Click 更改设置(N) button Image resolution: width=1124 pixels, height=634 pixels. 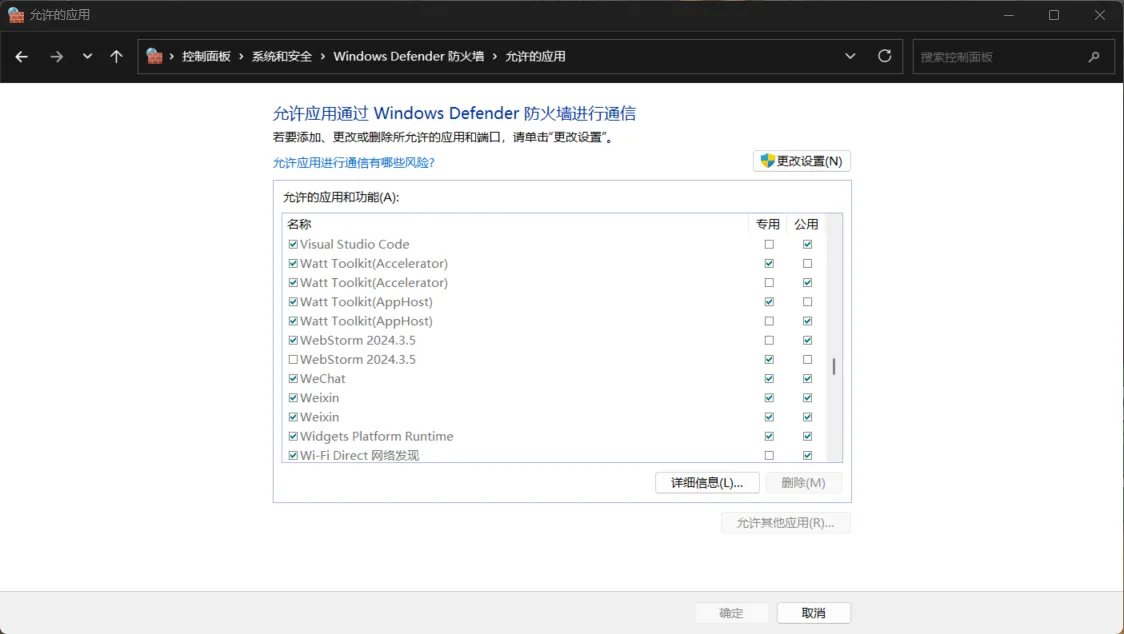click(801, 161)
